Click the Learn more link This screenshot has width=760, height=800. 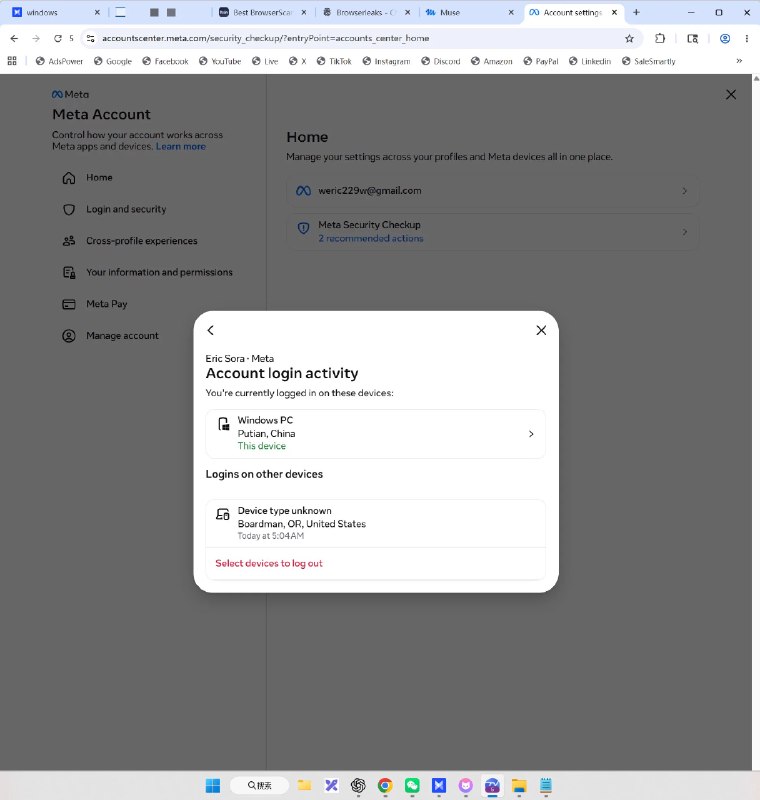coord(181,146)
